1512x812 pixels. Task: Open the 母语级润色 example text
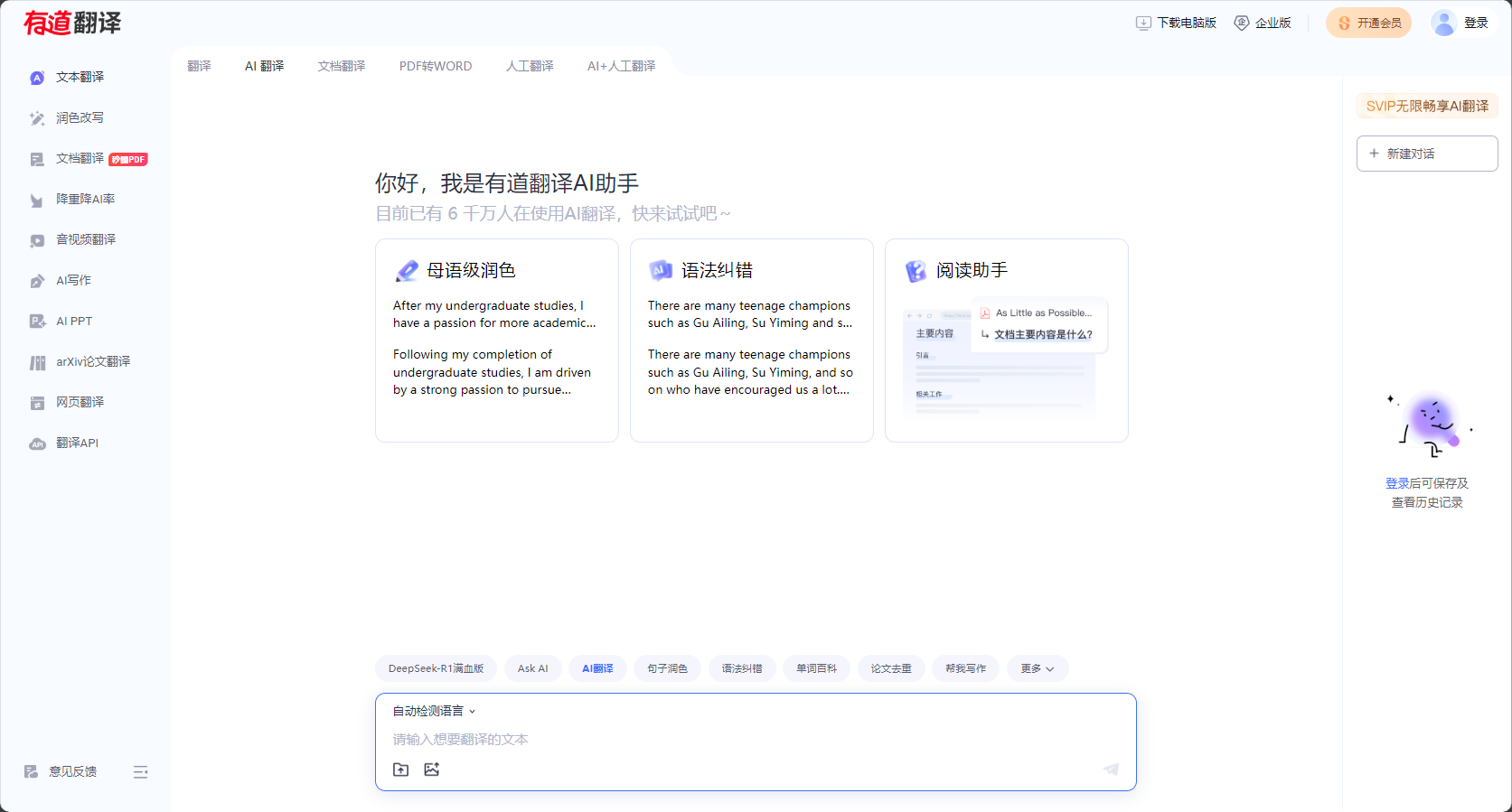coord(495,348)
